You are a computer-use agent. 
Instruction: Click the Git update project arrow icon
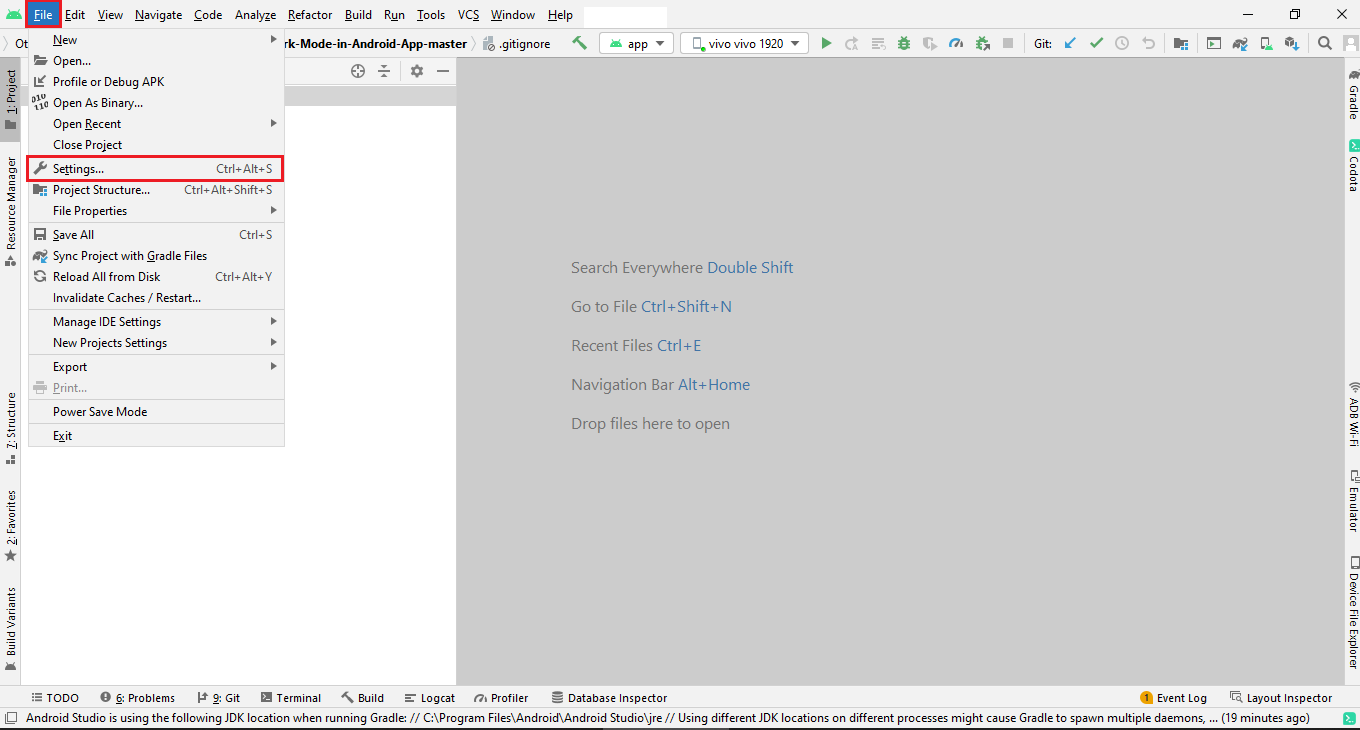pyautogui.click(x=1070, y=44)
